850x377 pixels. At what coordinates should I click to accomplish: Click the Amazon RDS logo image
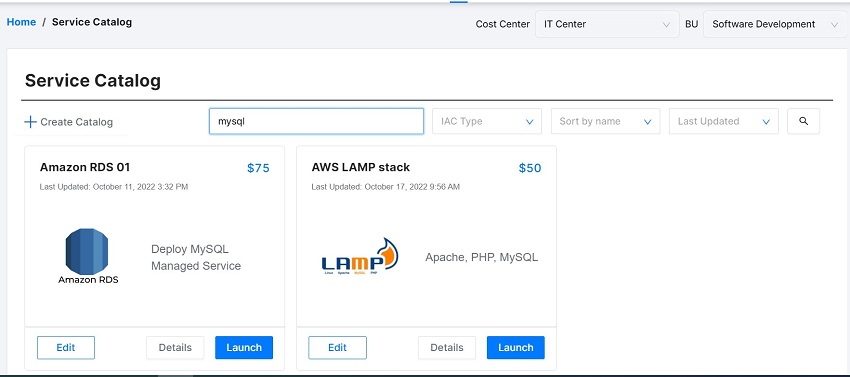tap(88, 256)
